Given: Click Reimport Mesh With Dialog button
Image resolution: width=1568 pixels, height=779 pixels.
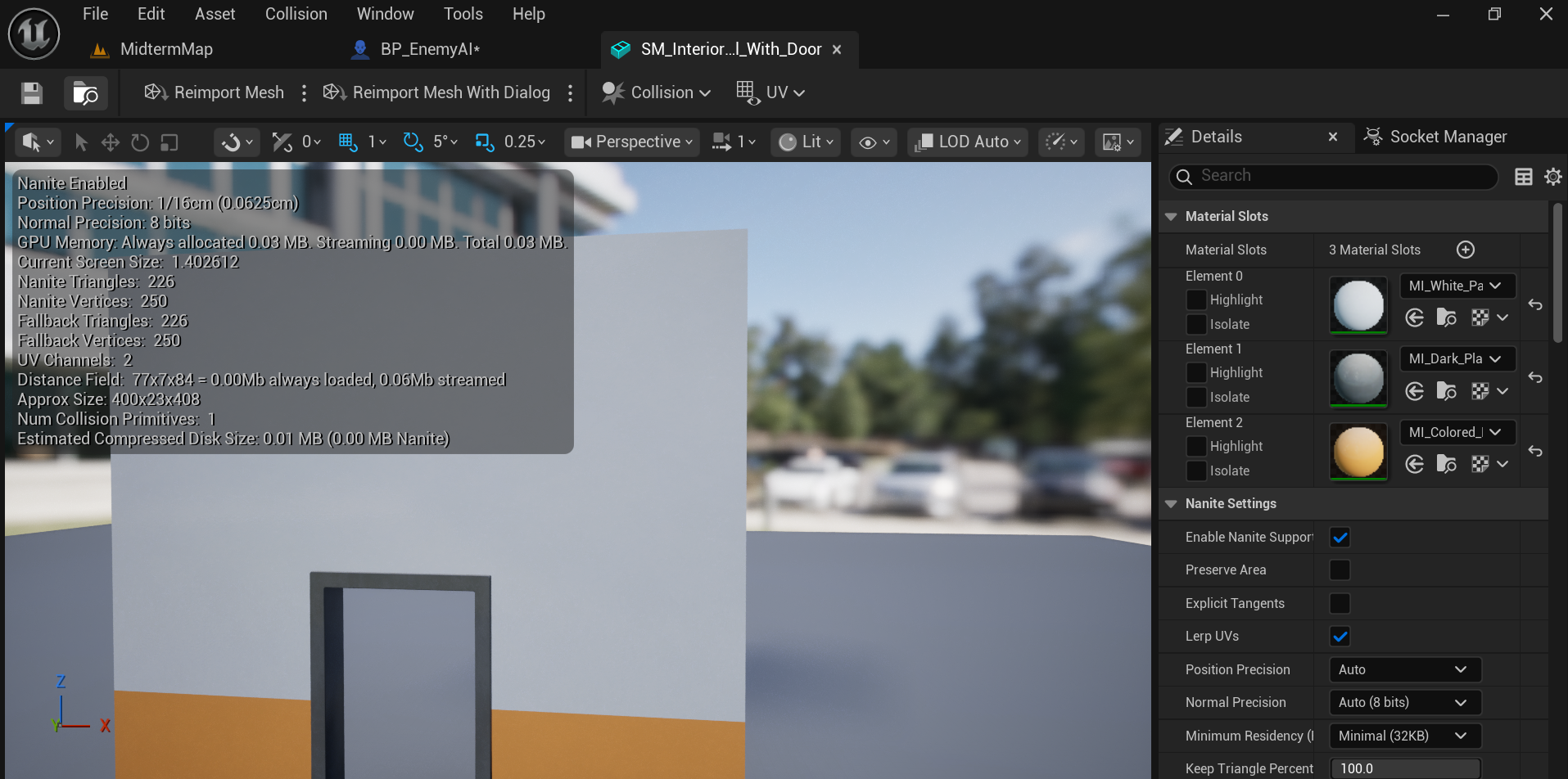Looking at the screenshot, I should [x=436, y=93].
